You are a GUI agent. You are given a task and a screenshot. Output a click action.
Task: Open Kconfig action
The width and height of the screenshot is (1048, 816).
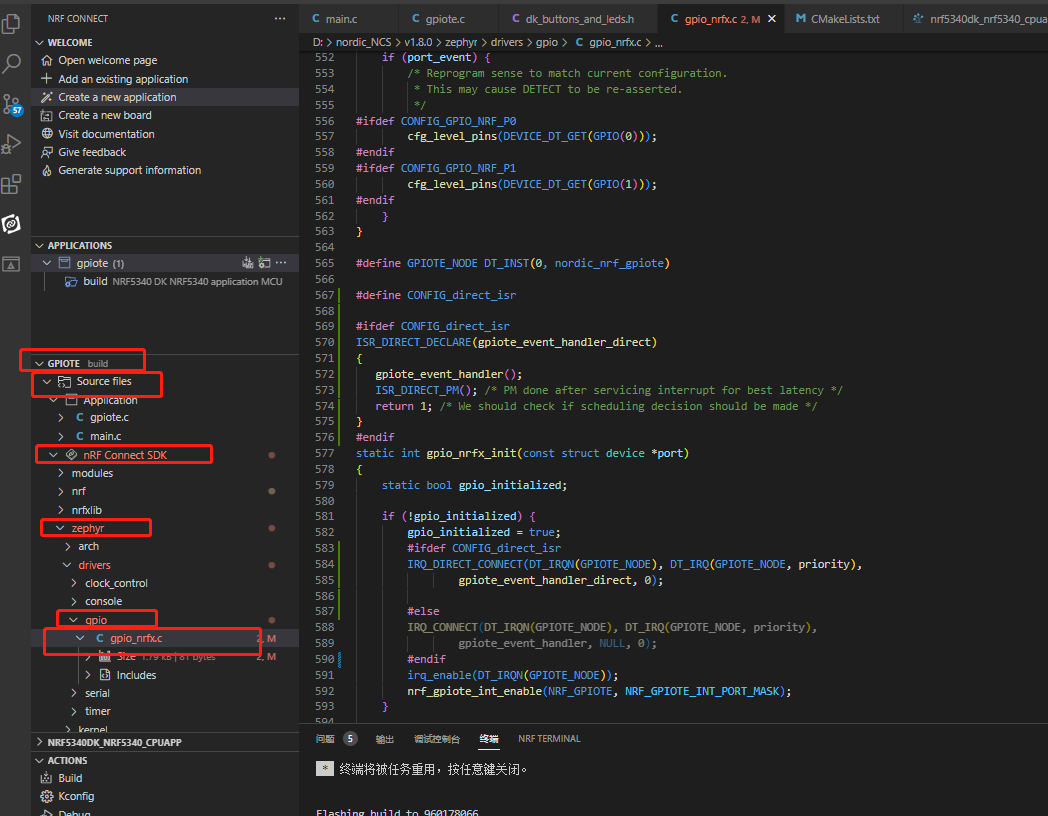(x=76, y=796)
